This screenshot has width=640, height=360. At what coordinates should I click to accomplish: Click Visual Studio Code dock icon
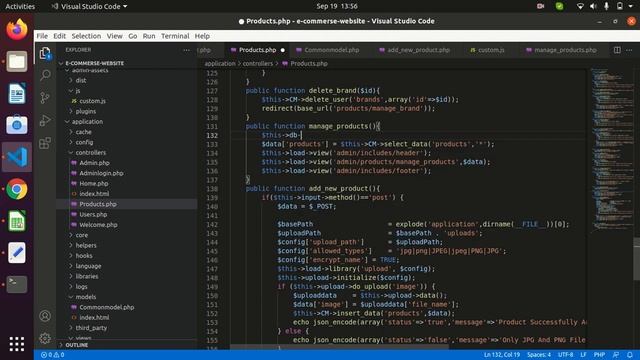[x=17, y=157]
